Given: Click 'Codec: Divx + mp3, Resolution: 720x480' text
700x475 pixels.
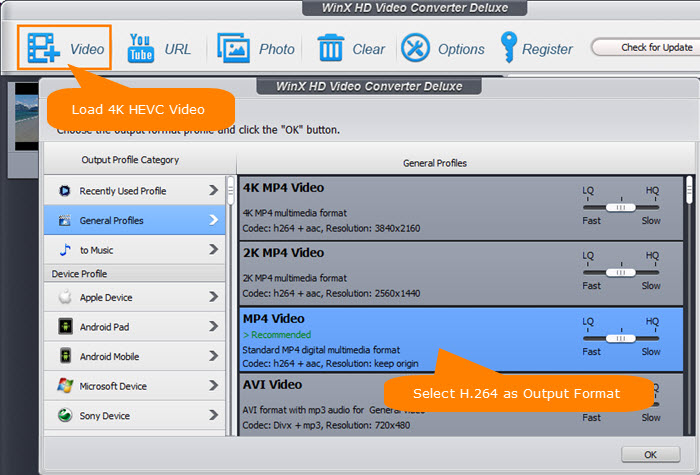Looking at the screenshot, I should [326, 425].
